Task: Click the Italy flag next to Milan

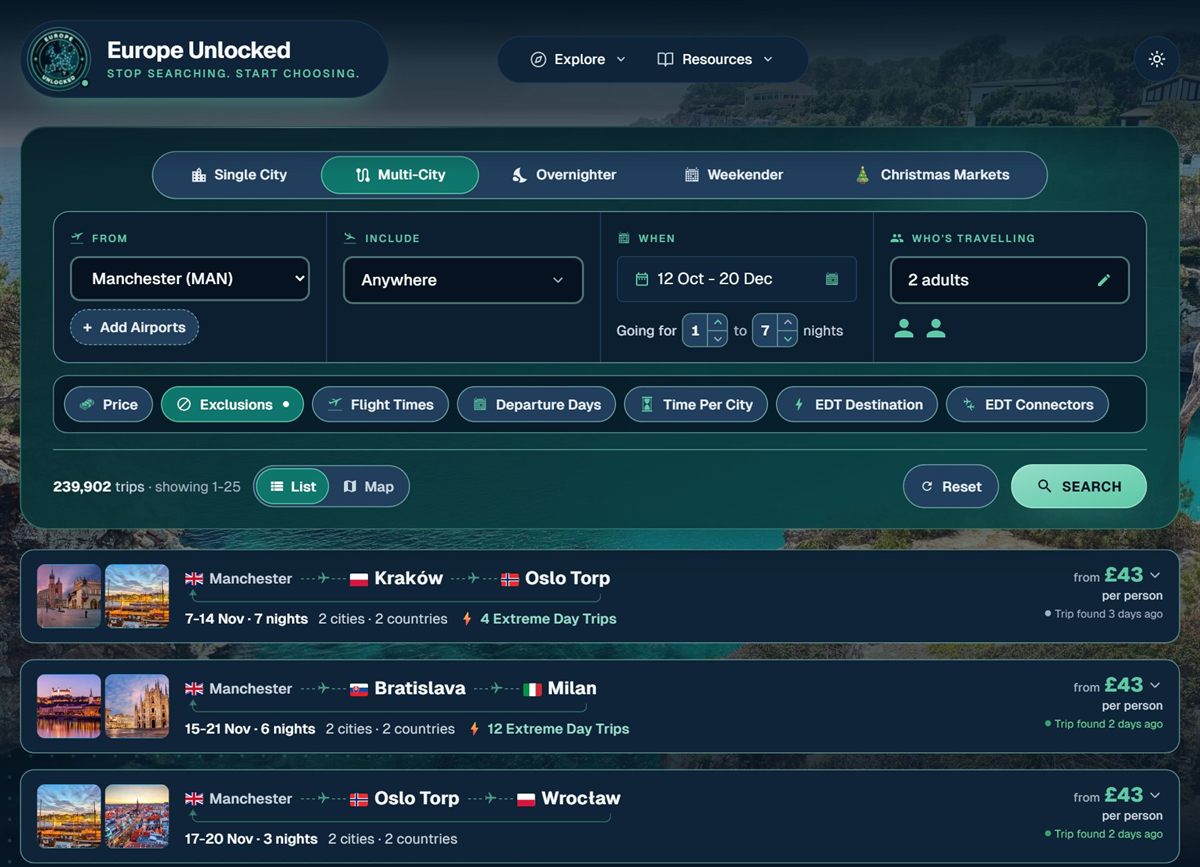Action: pyautogui.click(x=532, y=689)
